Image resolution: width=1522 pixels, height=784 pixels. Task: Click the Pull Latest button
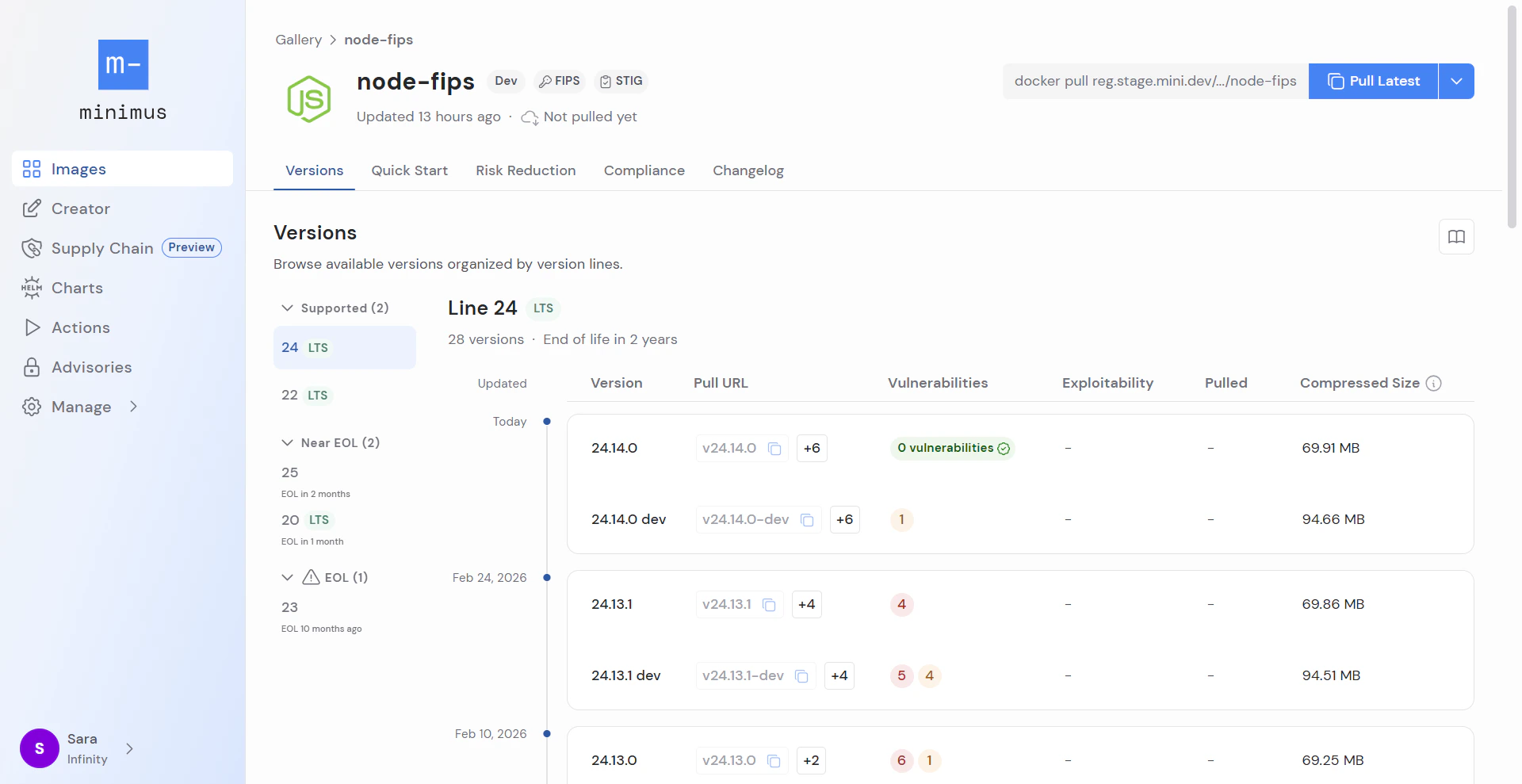click(1373, 81)
